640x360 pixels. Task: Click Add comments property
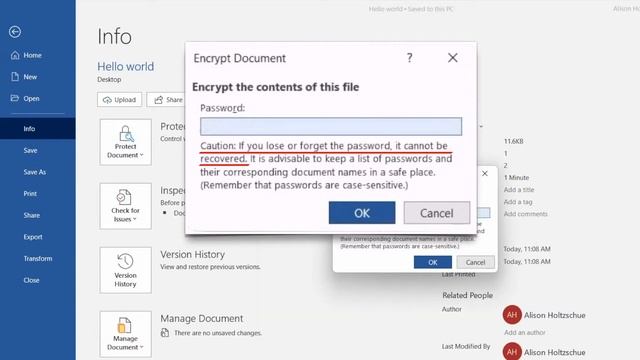(526, 214)
